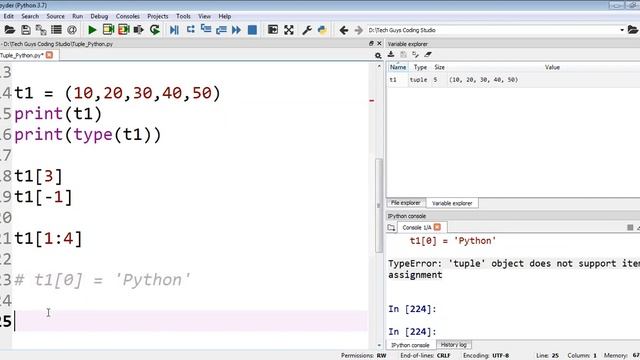Image resolution: width=640 pixels, height=360 pixels.
Task: Run selection or current line
Action: click(139, 30)
